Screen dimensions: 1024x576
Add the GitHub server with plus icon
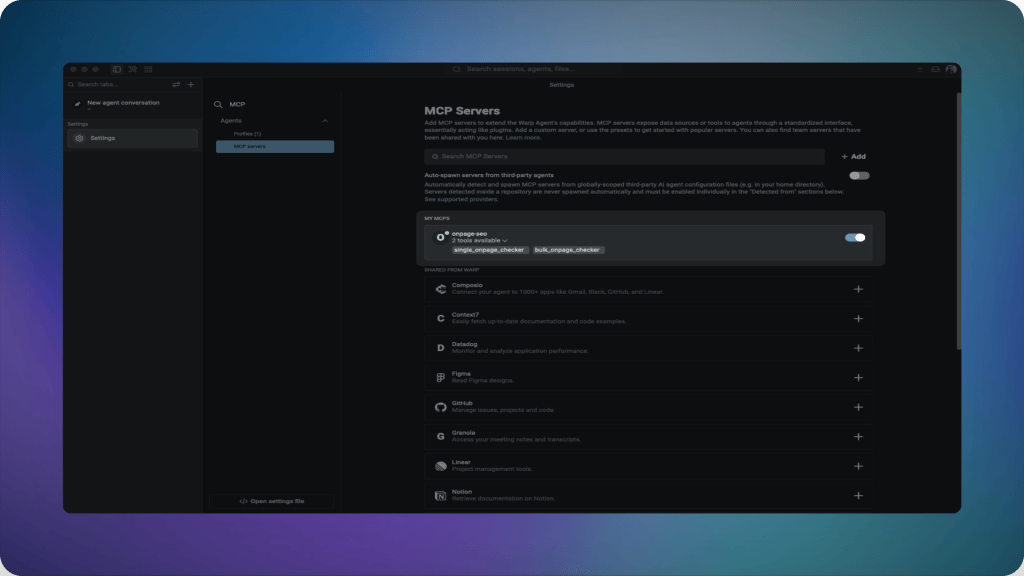(858, 407)
